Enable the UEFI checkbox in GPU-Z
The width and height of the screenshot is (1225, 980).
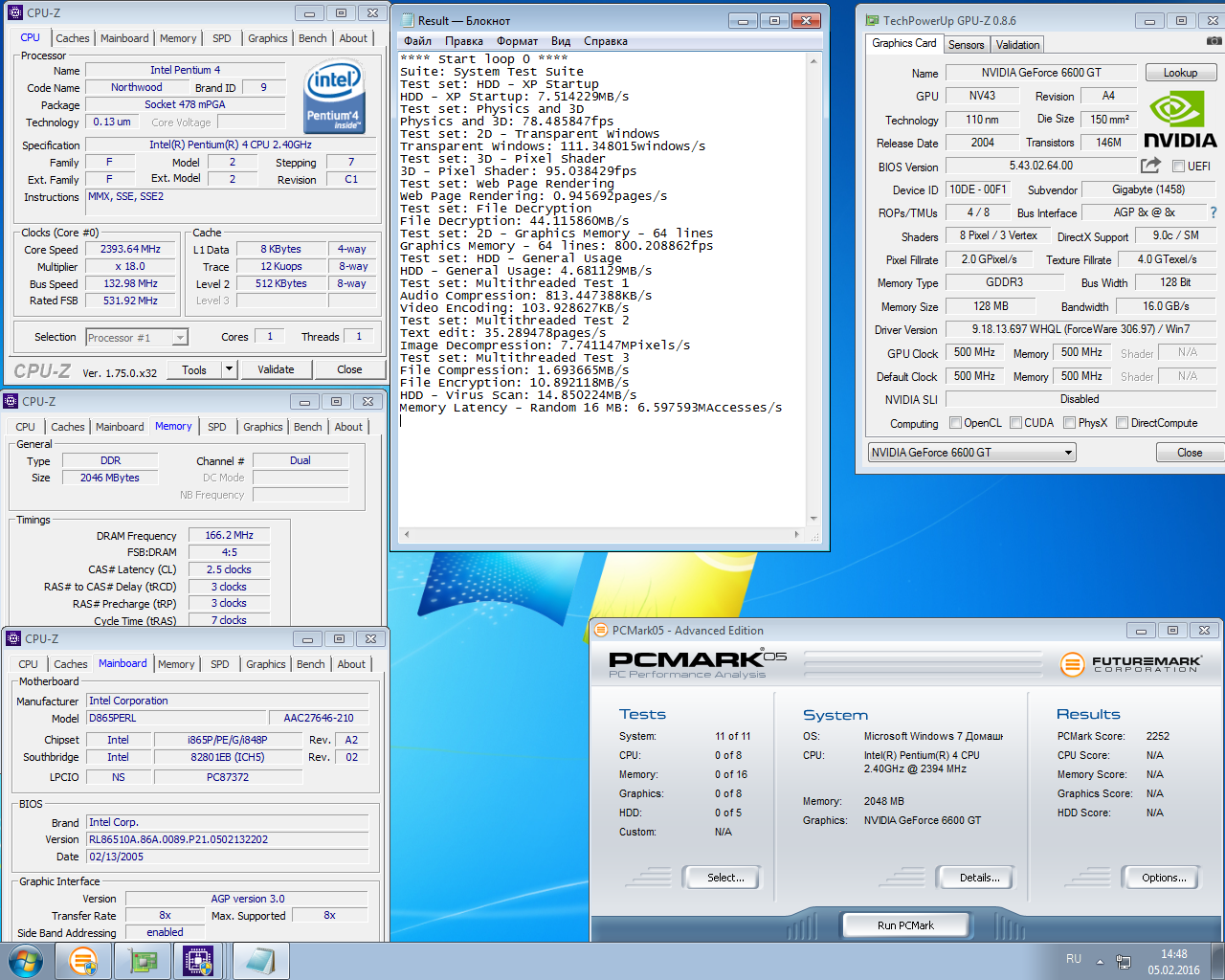pos(1179,167)
